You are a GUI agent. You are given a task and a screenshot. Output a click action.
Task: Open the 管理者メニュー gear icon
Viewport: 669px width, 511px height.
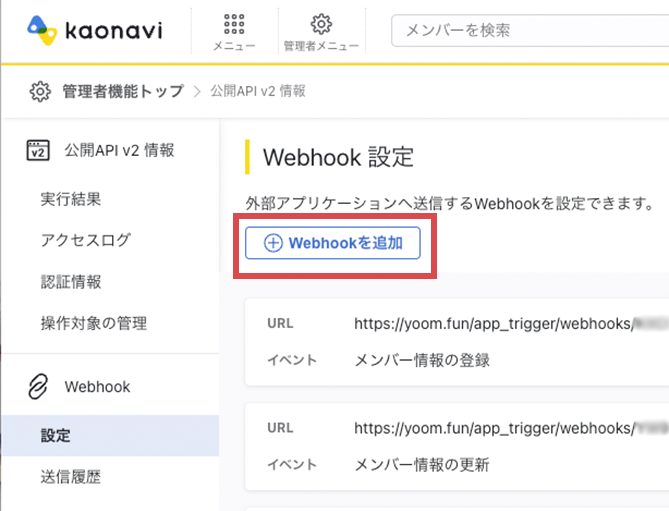click(321, 24)
